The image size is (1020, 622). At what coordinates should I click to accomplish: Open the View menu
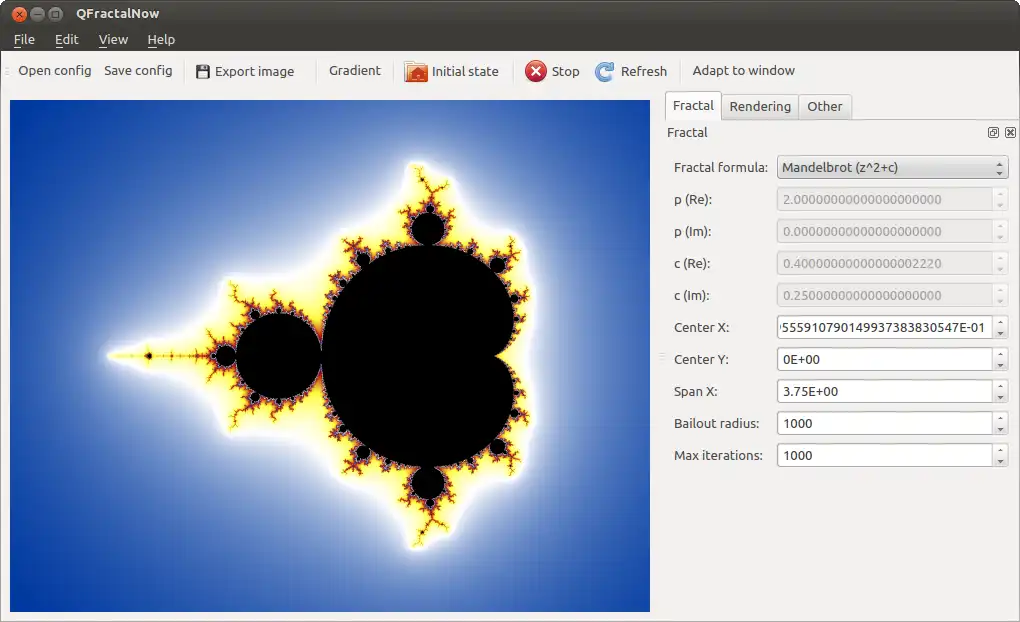coord(113,39)
